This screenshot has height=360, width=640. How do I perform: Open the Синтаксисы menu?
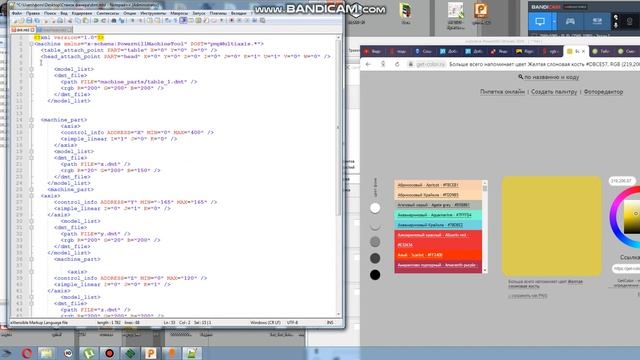(x=108, y=13)
